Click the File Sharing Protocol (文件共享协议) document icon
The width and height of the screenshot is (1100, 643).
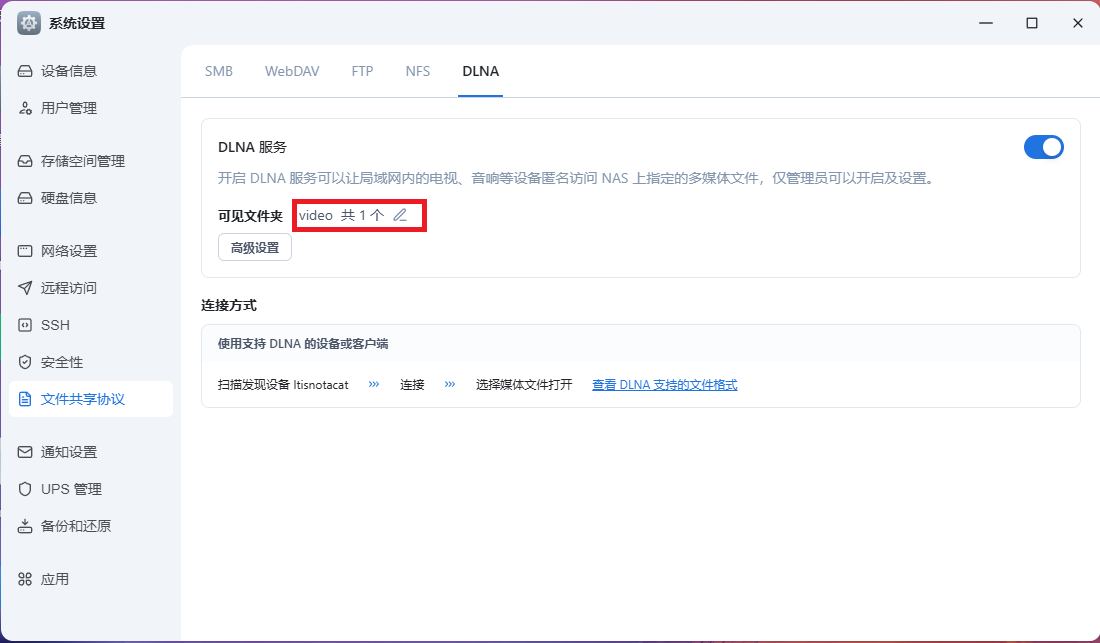(x=25, y=399)
